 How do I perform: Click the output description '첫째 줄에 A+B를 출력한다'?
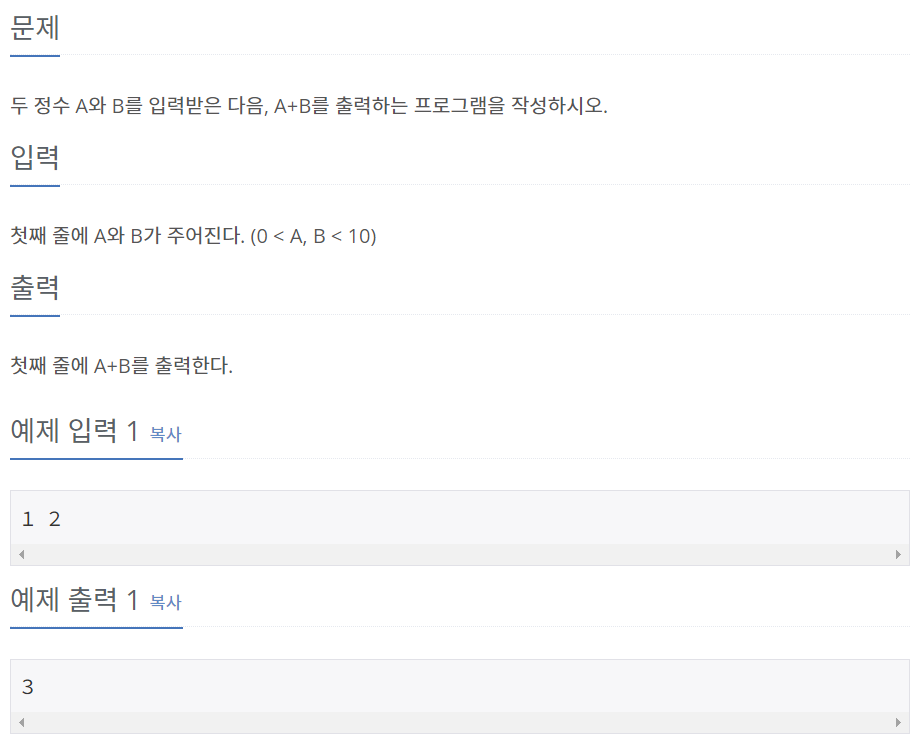(x=122, y=366)
